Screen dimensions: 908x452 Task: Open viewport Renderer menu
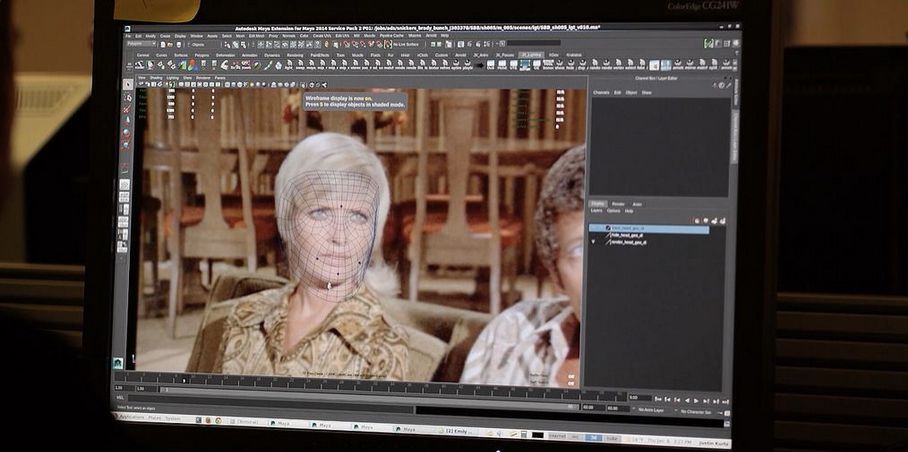203,78
